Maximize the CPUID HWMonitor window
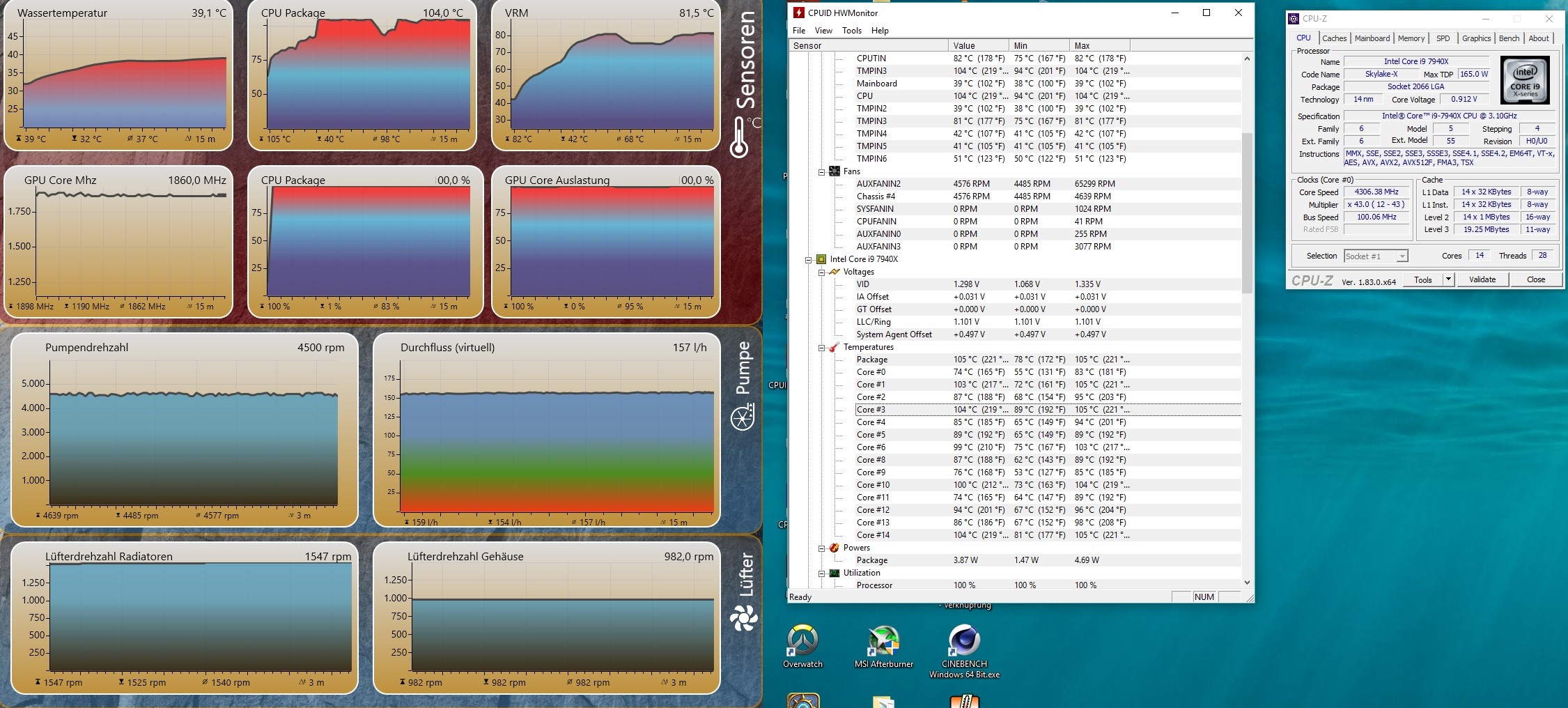Screen dimensions: 1568x708 [x=1206, y=13]
